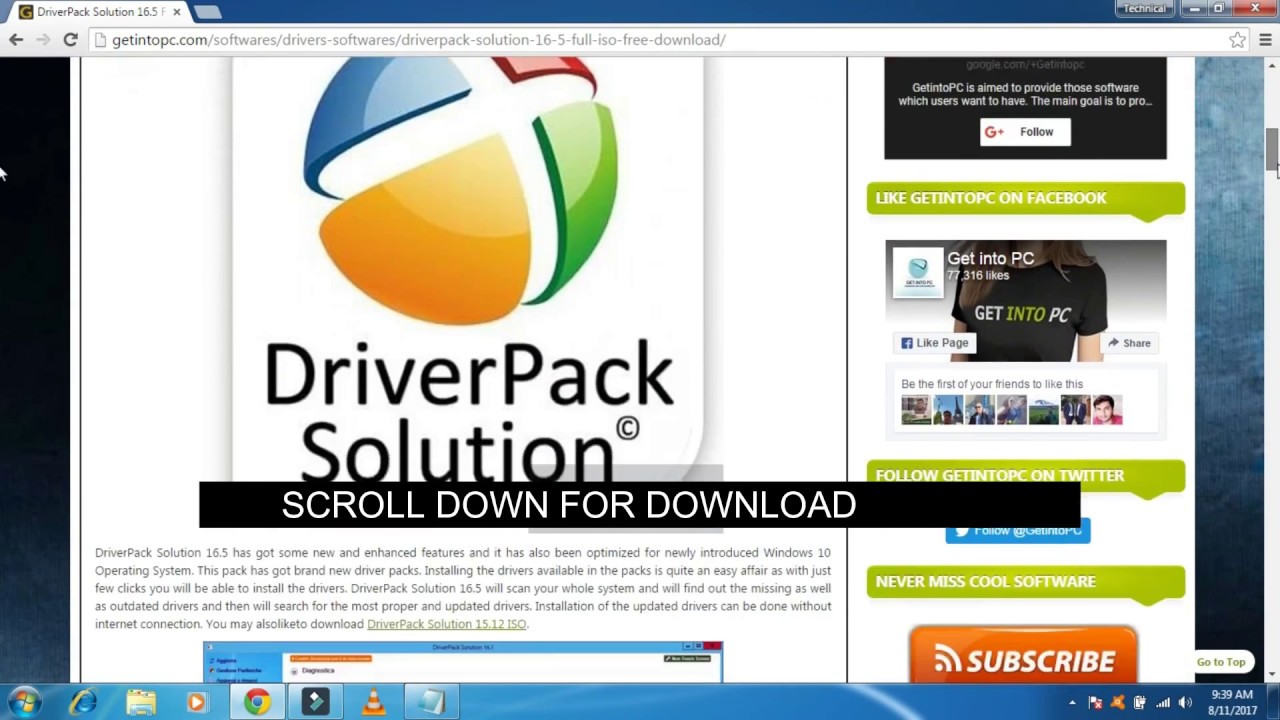
Task: Click the last friend avatar in the Facebook widget
Action: [1107, 410]
